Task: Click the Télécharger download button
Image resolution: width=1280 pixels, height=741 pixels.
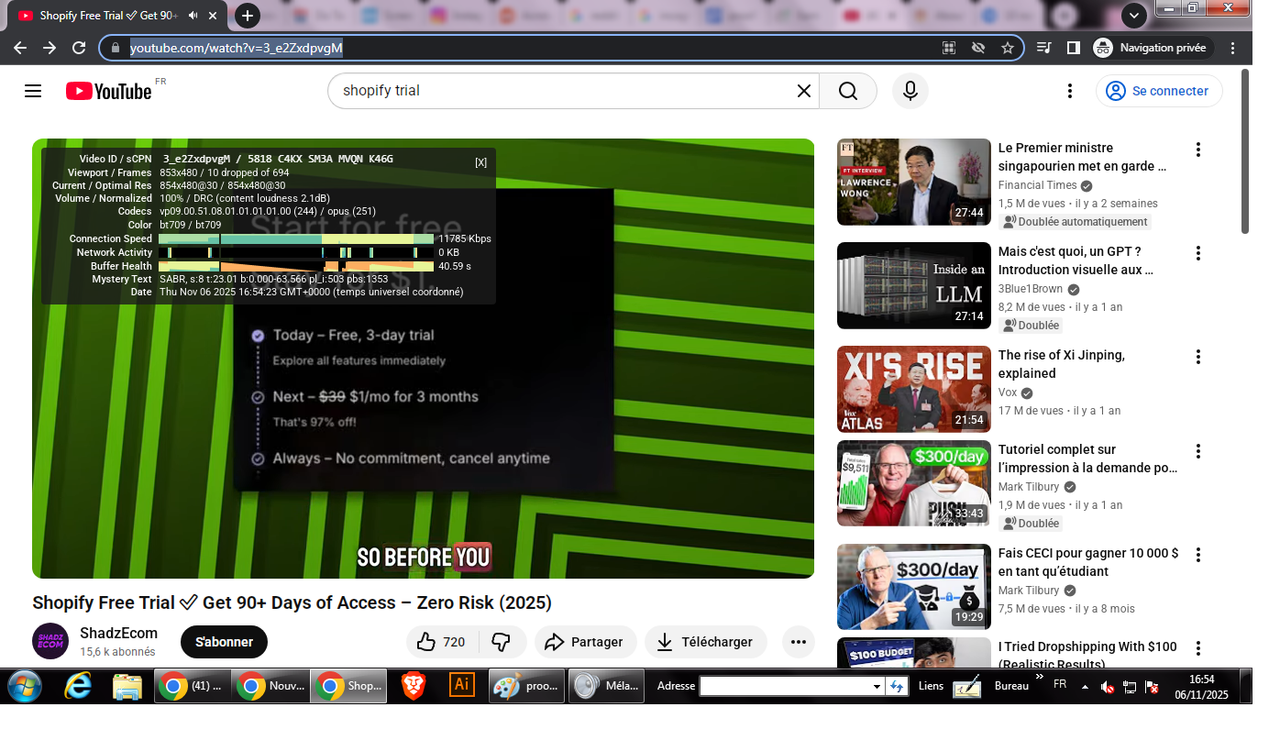Action: 705,642
